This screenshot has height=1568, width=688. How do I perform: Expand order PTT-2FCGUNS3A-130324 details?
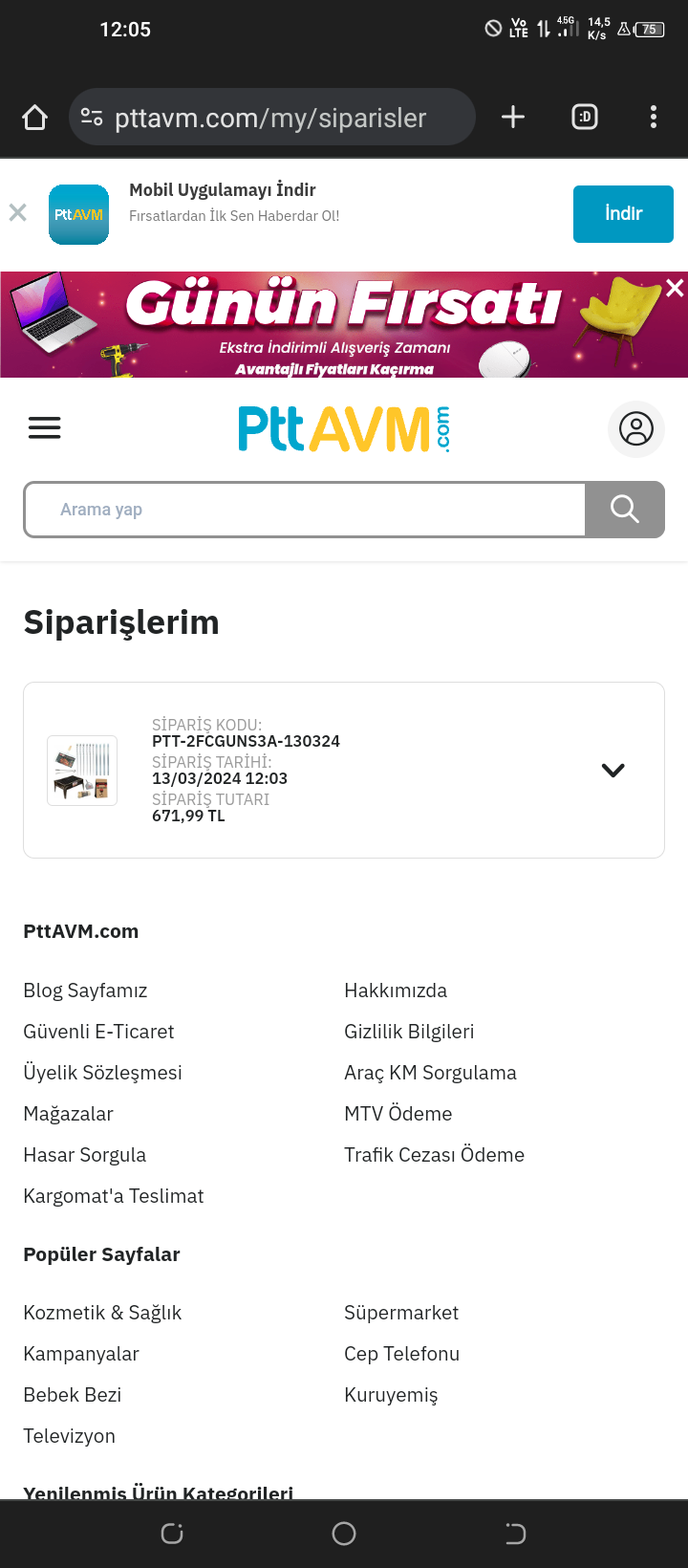click(613, 770)
